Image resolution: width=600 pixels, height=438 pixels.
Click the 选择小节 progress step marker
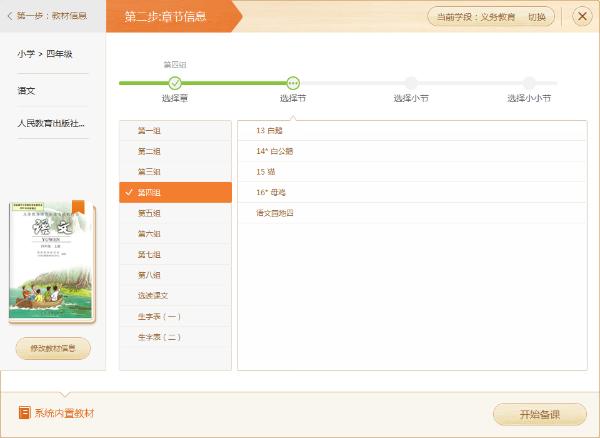[411, 83]
